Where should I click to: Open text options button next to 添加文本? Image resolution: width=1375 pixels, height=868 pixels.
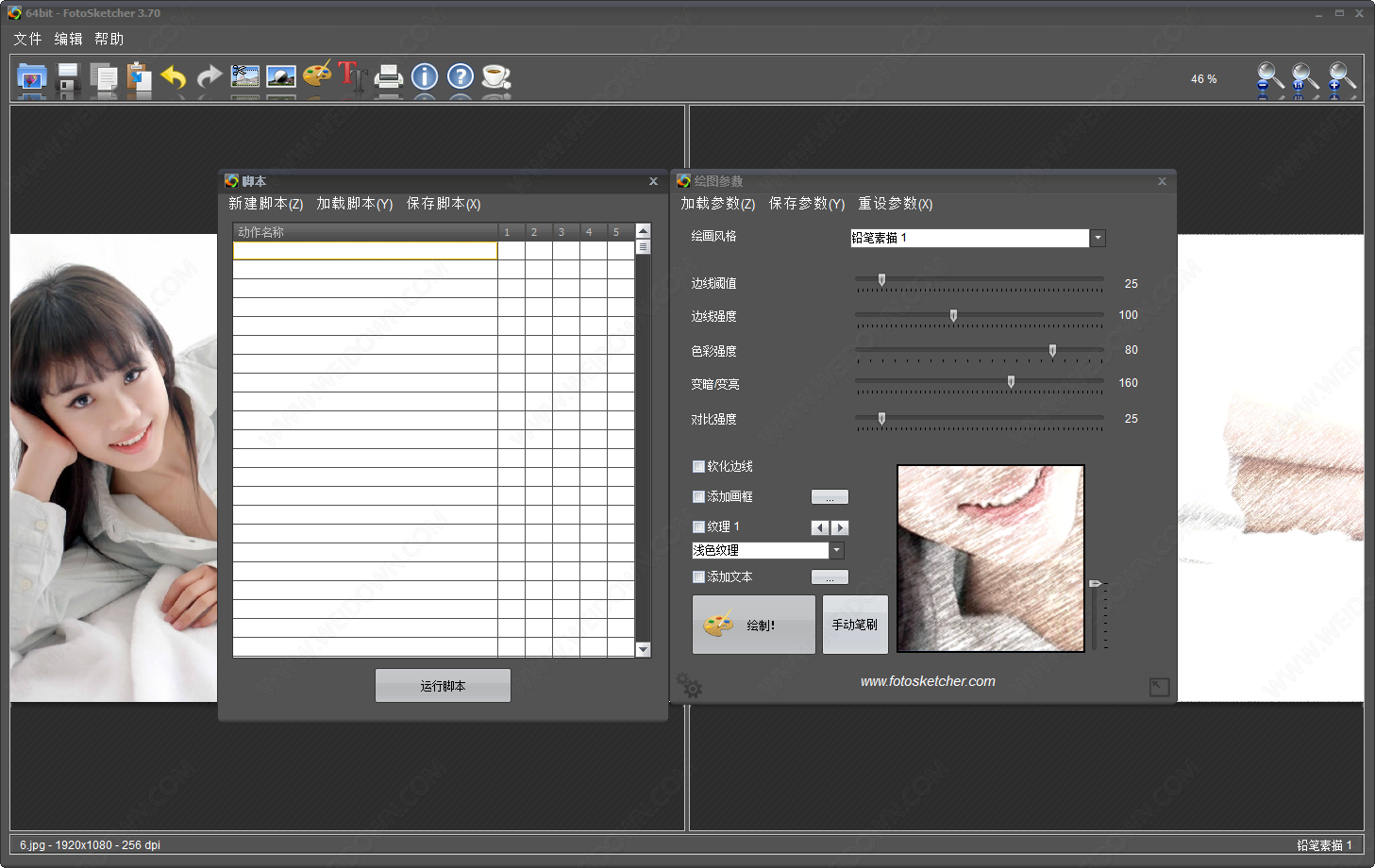(x=830, y=577)
